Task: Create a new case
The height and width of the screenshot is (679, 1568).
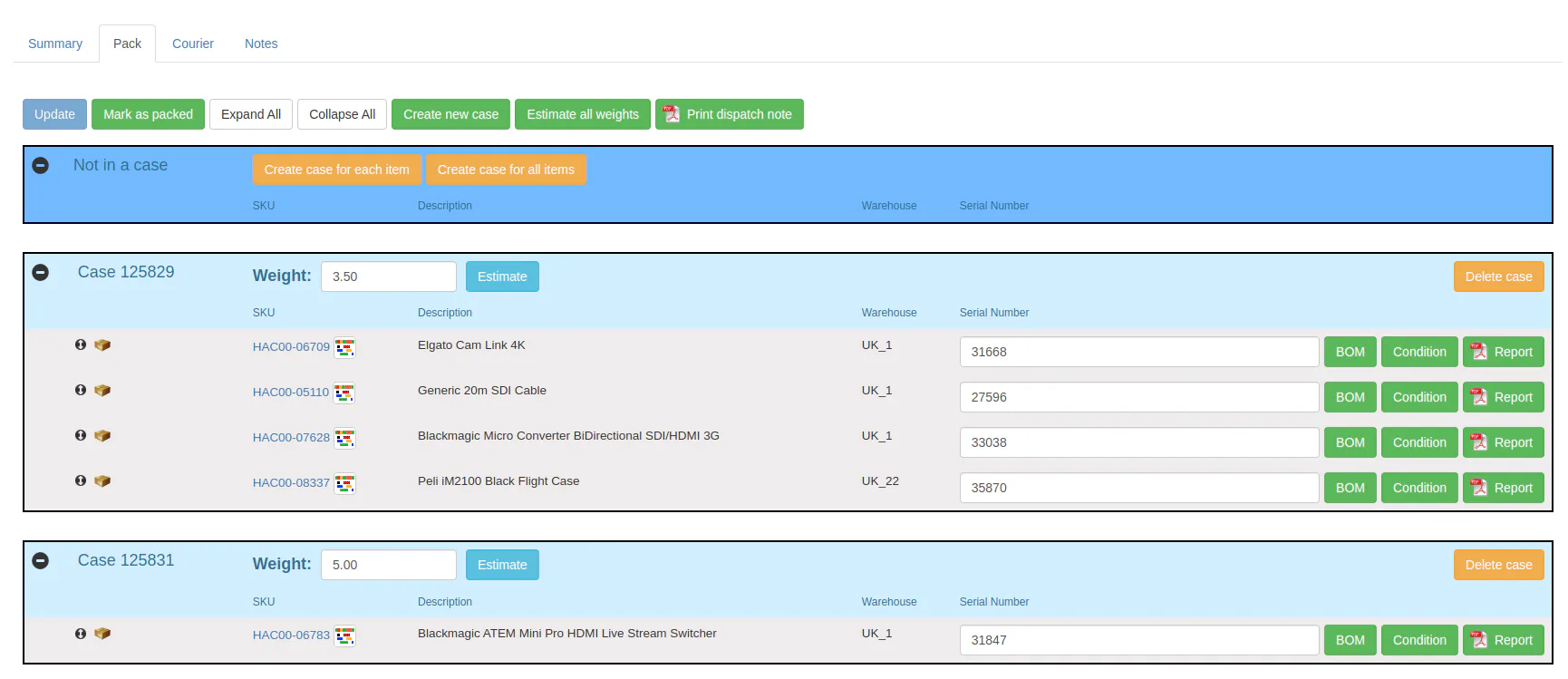Action: click(x=451, y=114)
